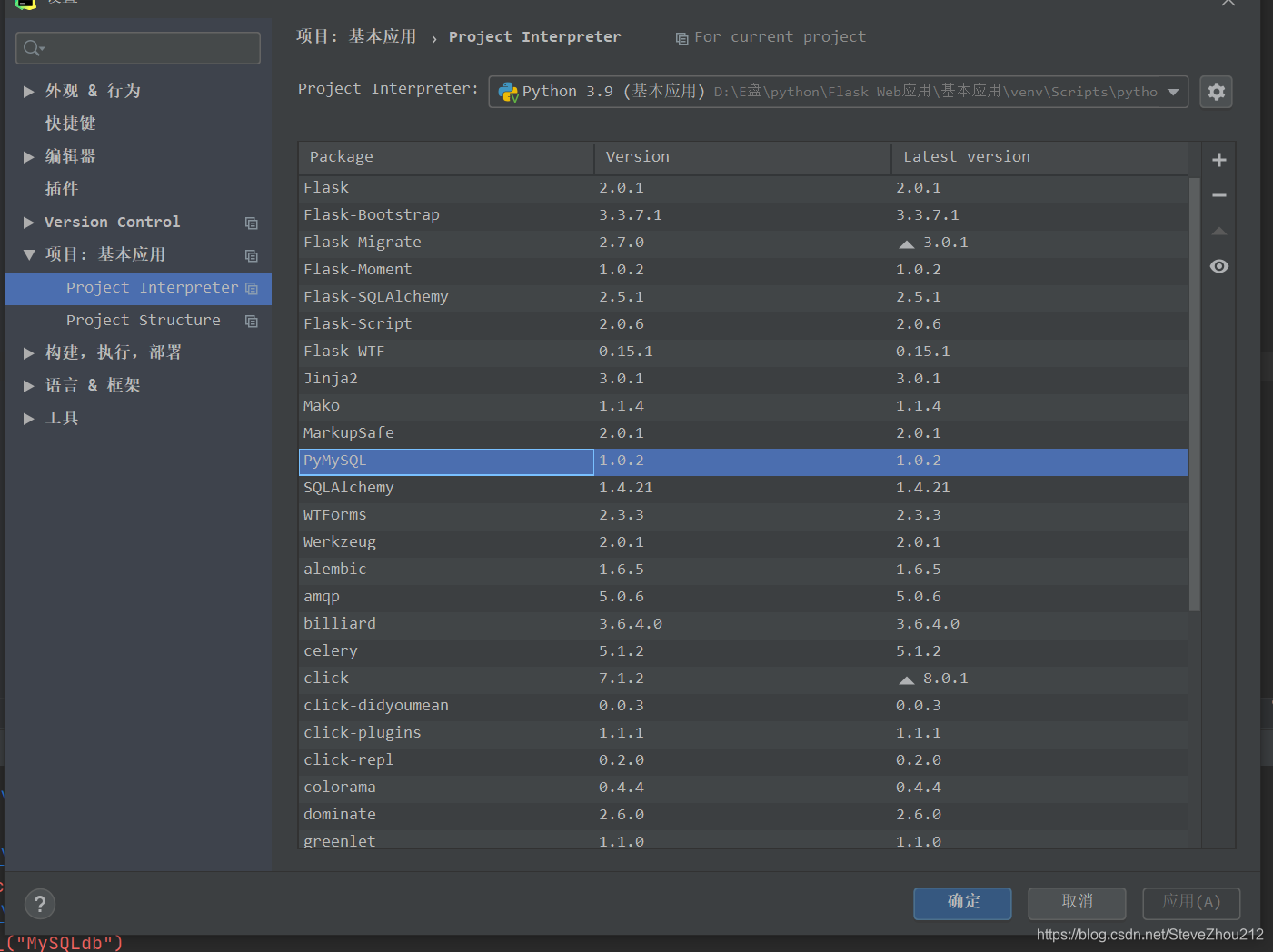This screenshot has height=952, width=1273.
Task: Click project-level icon beside Project Interpreter item
Action: click(x=252, y=288)
